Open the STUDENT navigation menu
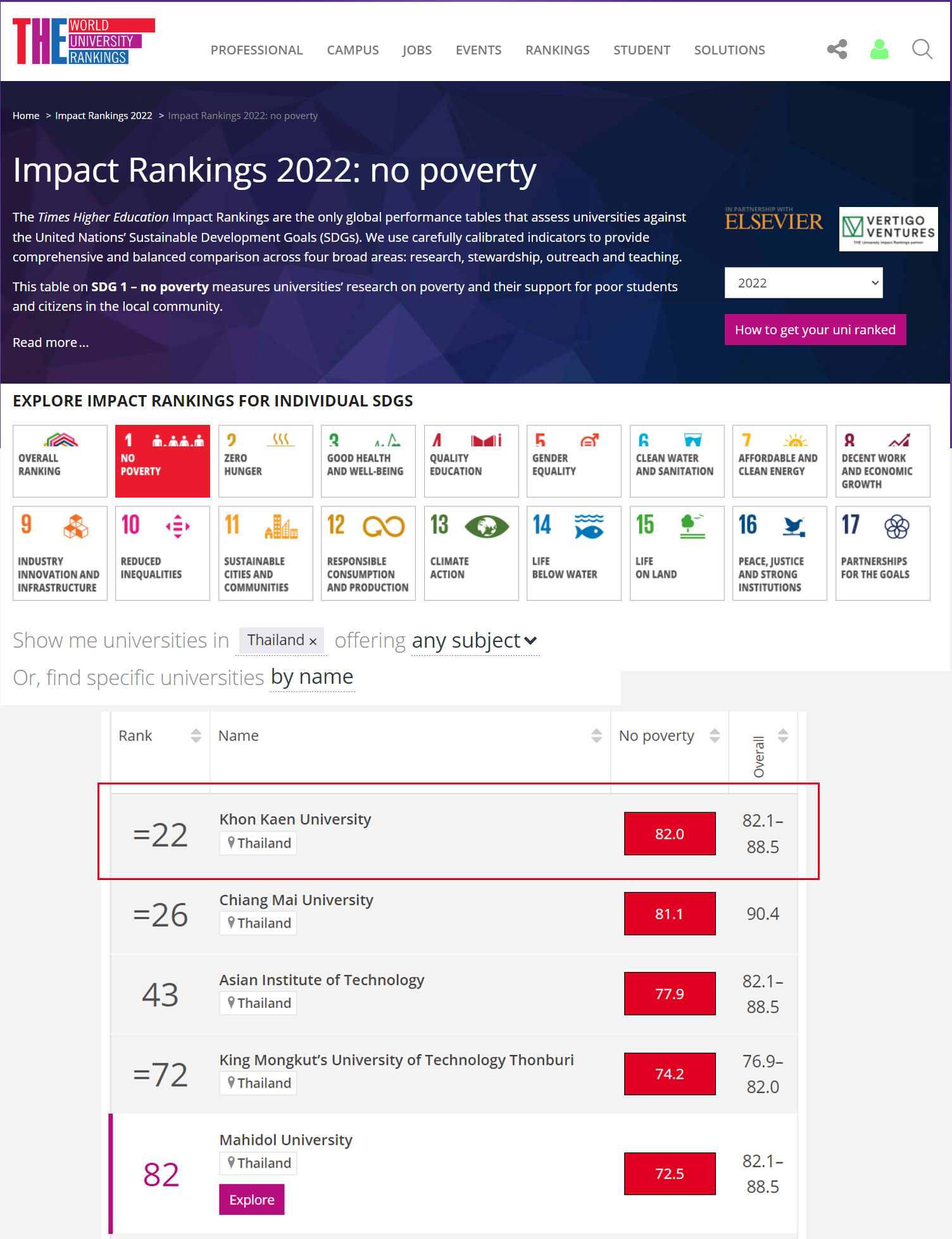This screenshot has width=952, height=1239. (x=641, y=50)
